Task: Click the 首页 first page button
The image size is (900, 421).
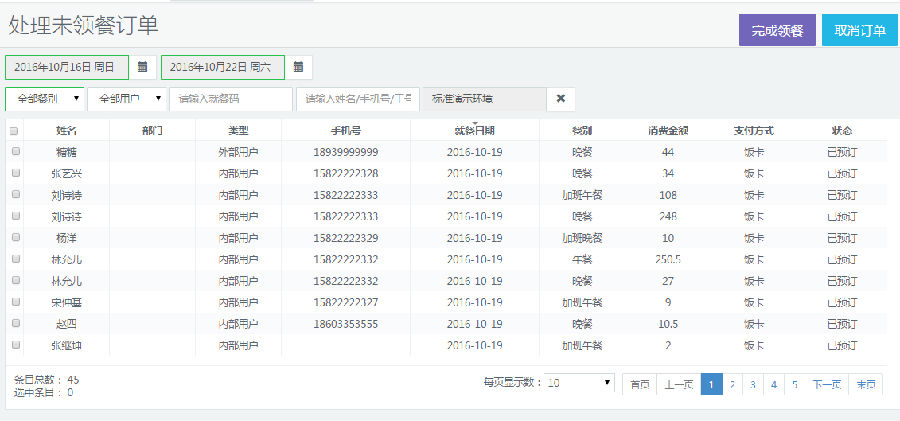Action: click(x=639, y=384)
